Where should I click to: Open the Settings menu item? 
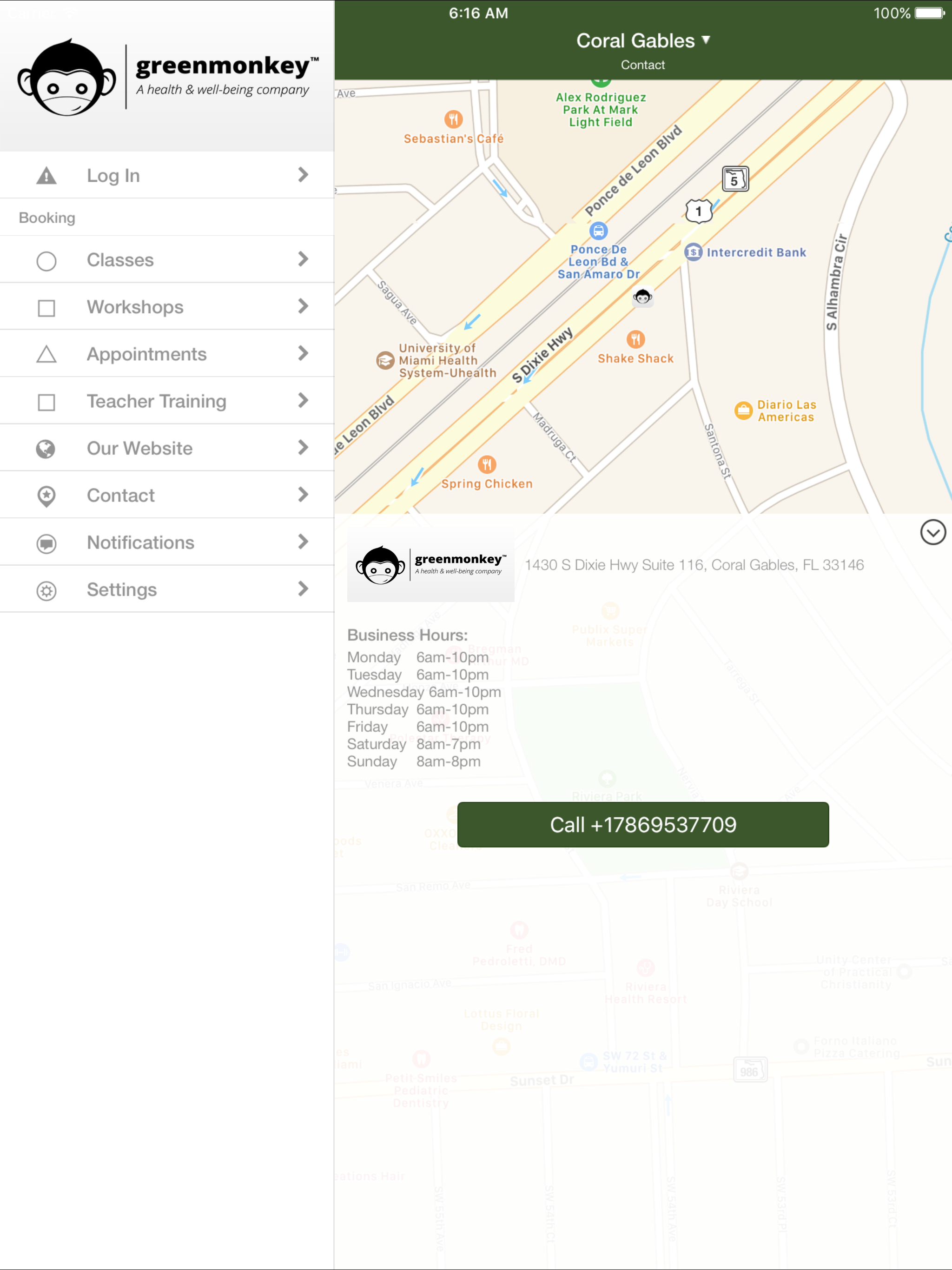tap(167, 589)
